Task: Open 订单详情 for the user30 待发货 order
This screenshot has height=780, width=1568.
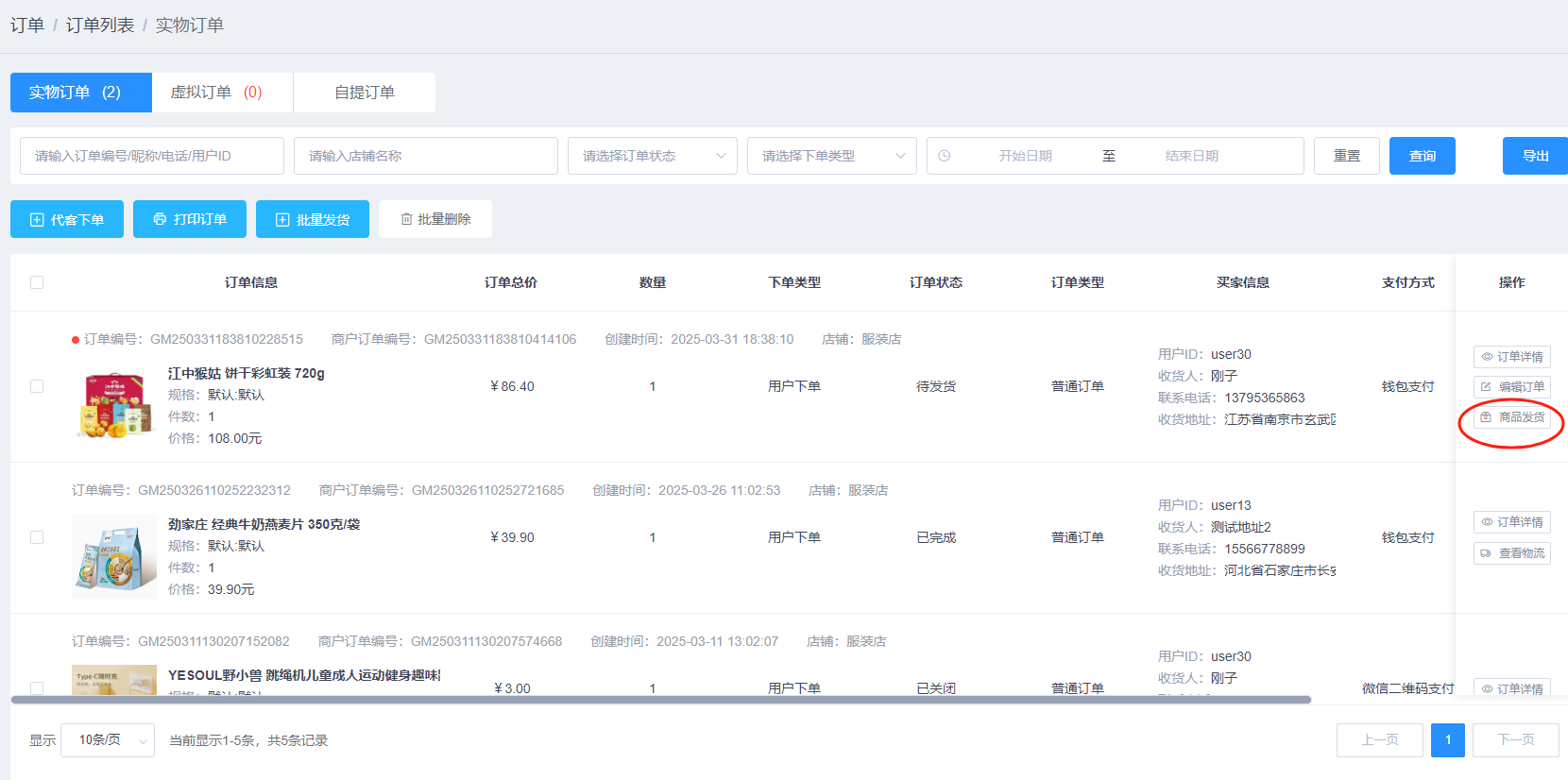Action: (x=1511, y=357)
